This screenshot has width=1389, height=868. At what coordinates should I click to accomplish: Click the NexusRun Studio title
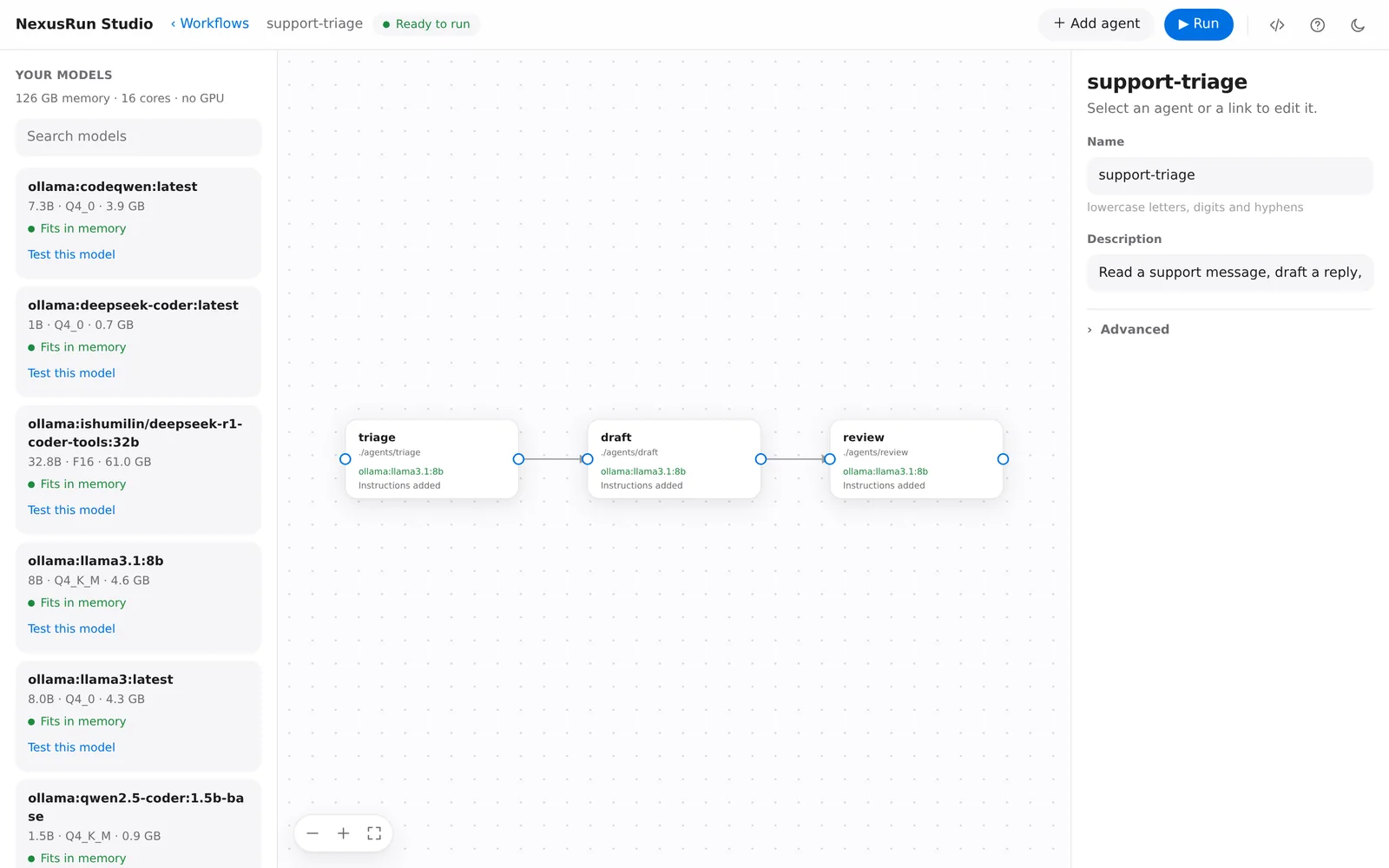coord(84,23)
